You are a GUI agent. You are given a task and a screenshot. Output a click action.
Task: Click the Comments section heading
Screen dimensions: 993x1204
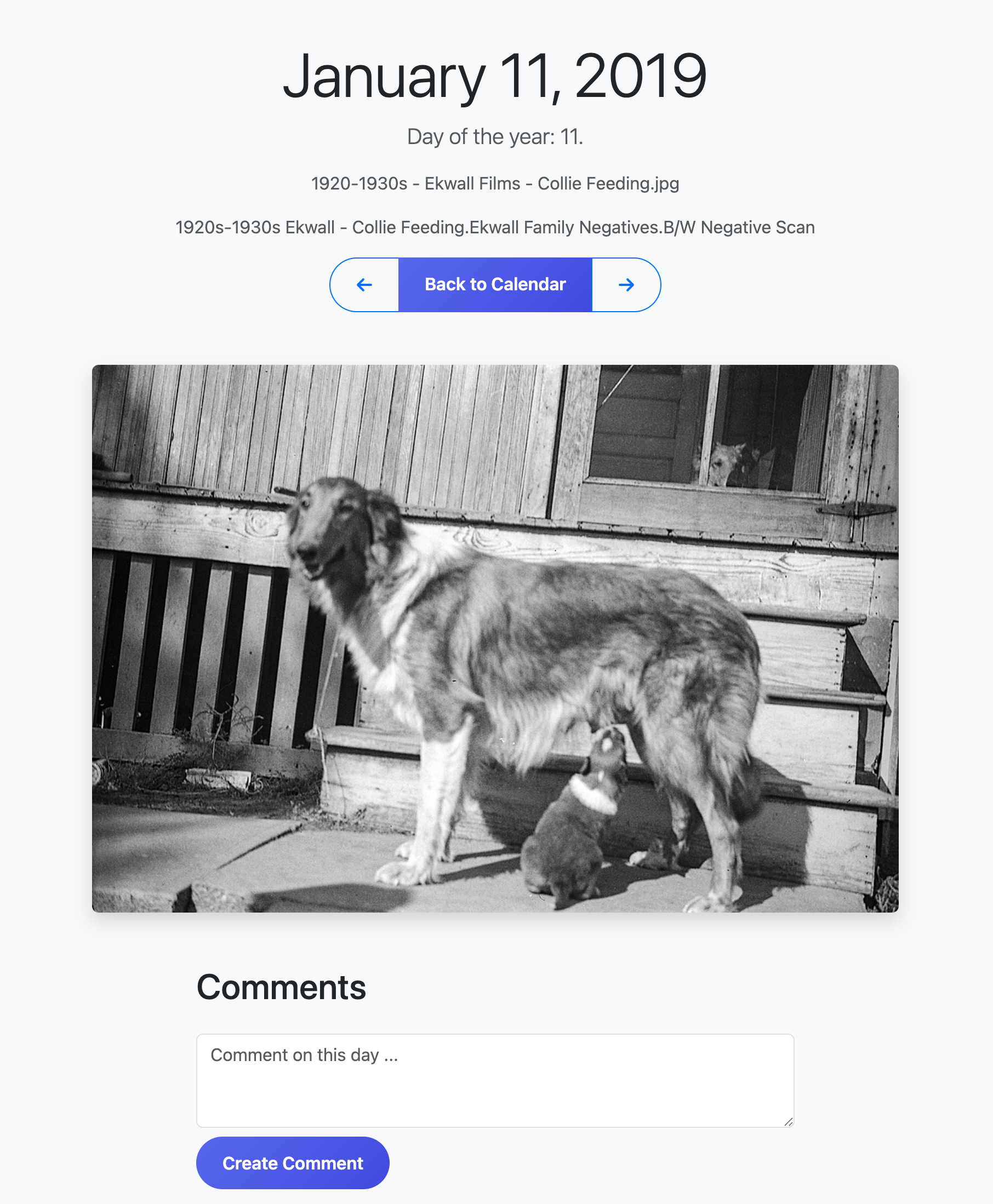coord(282,987)
